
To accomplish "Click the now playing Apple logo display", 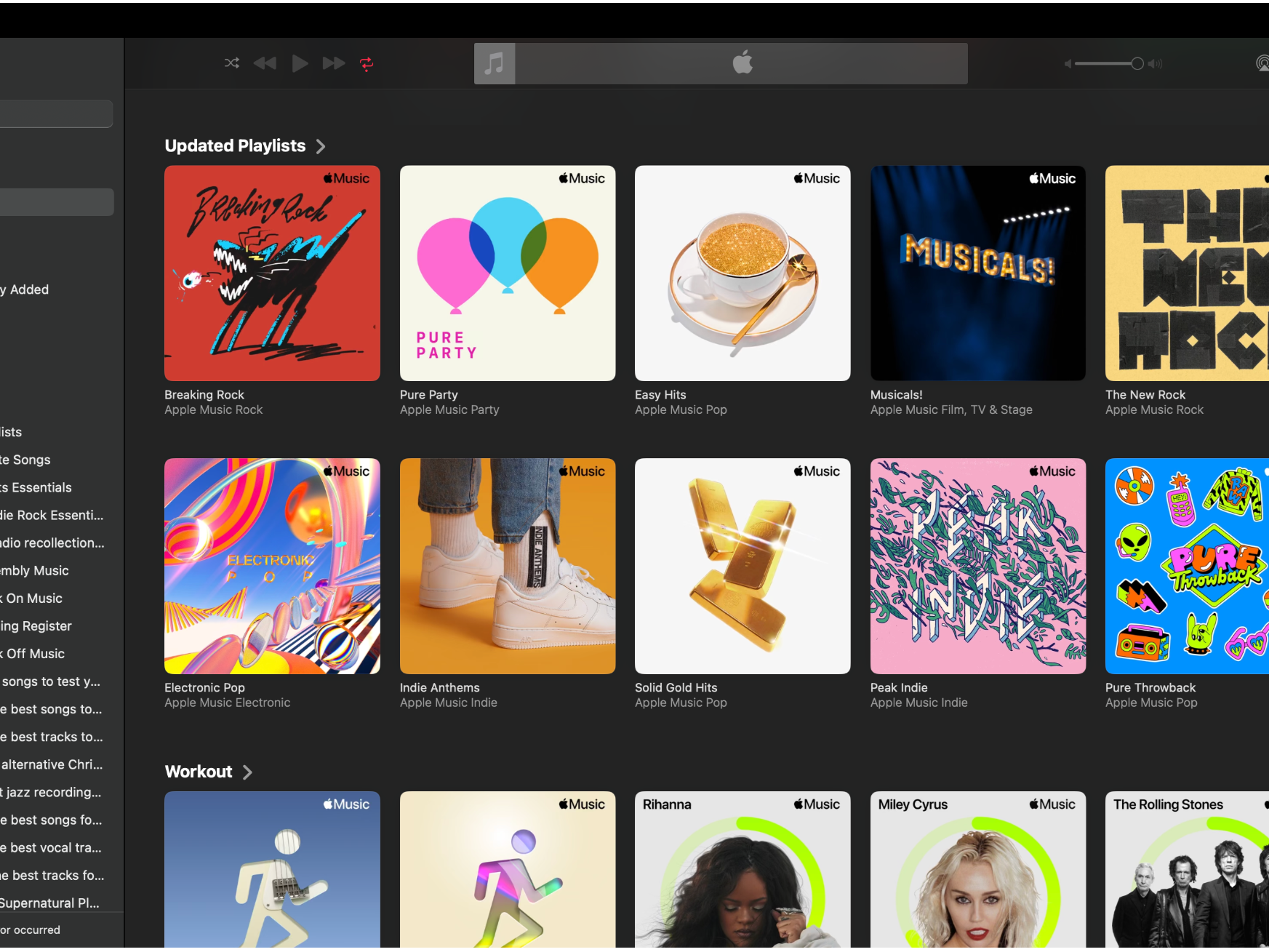I will (x=741, y=63).
